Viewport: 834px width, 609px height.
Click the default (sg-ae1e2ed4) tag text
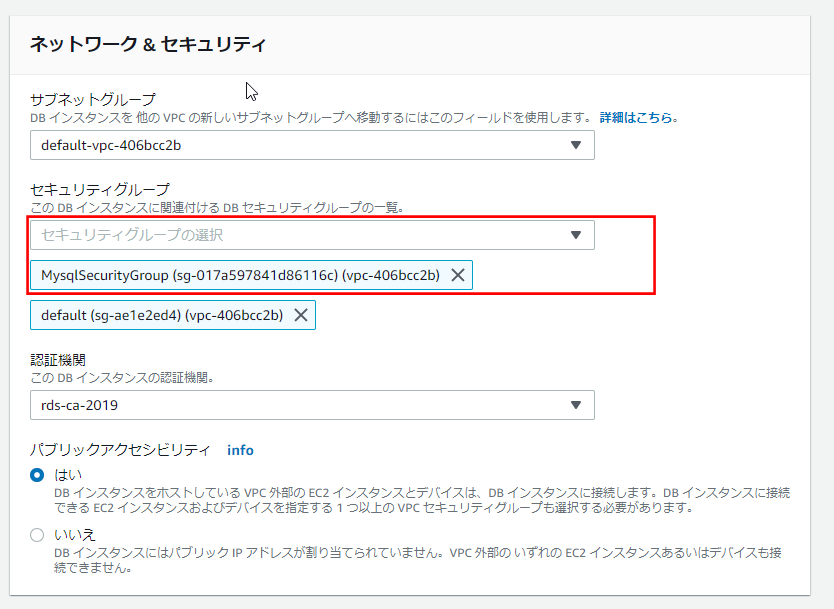162,315
